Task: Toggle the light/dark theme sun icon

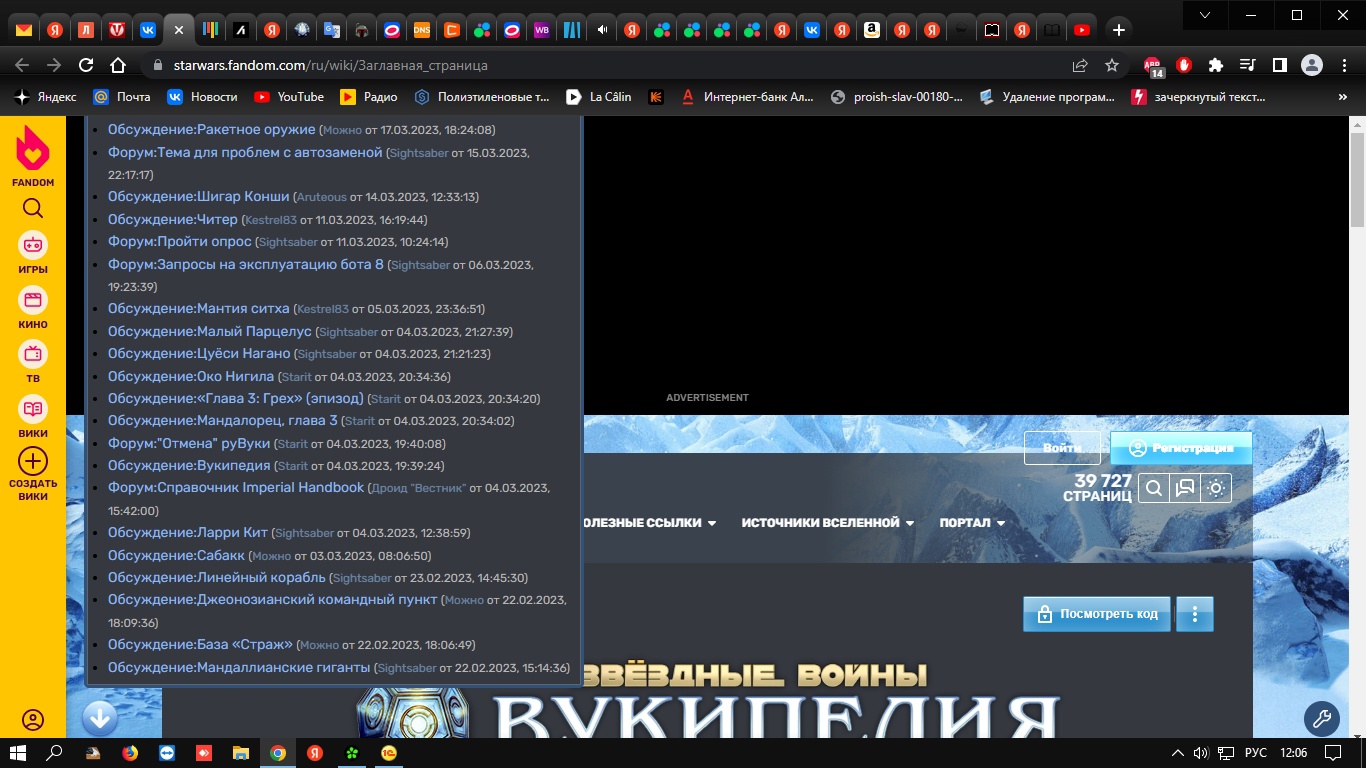Action: coord(1216,488)
